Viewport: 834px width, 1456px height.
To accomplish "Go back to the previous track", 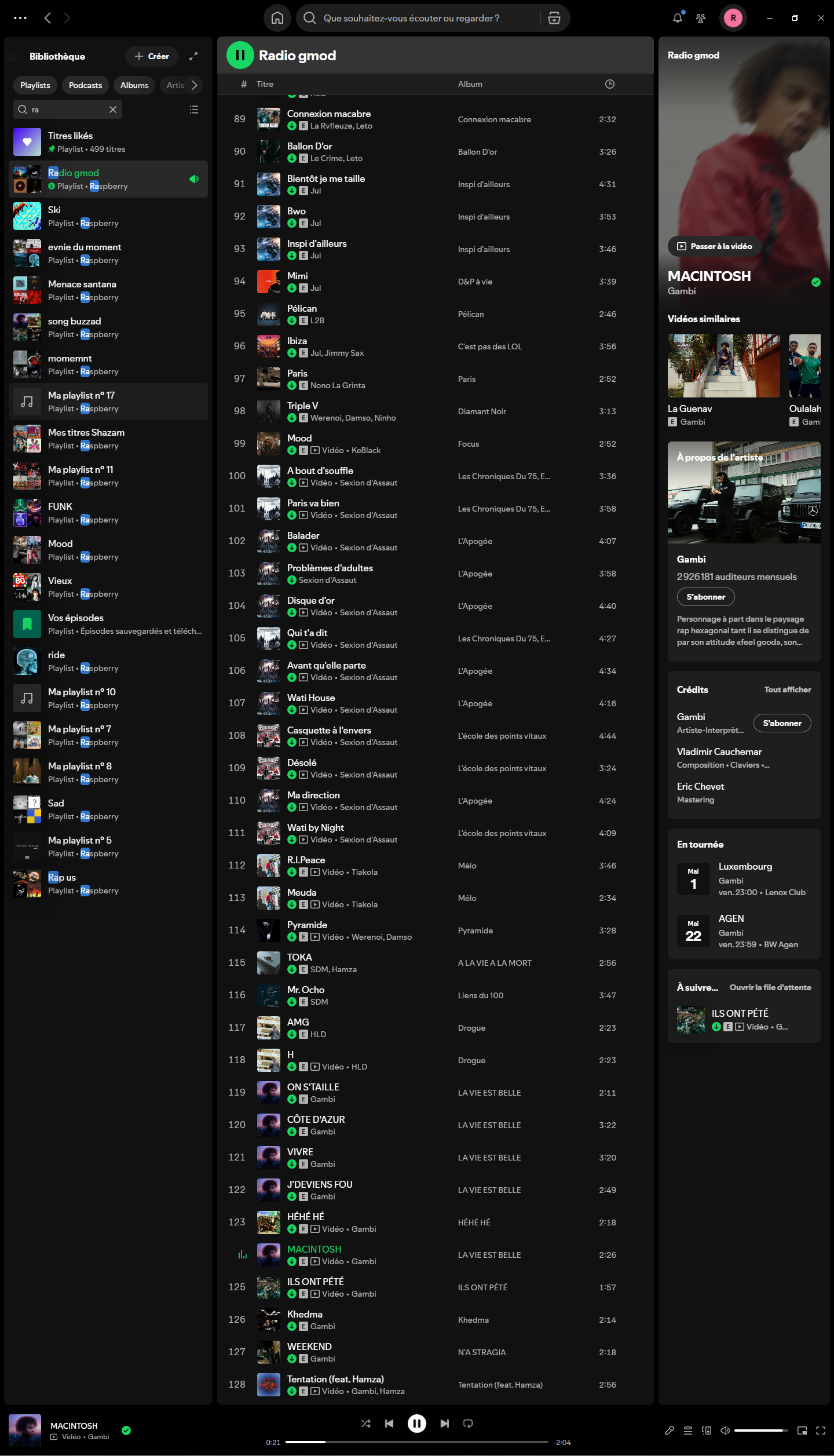I will coord(389,1424).
